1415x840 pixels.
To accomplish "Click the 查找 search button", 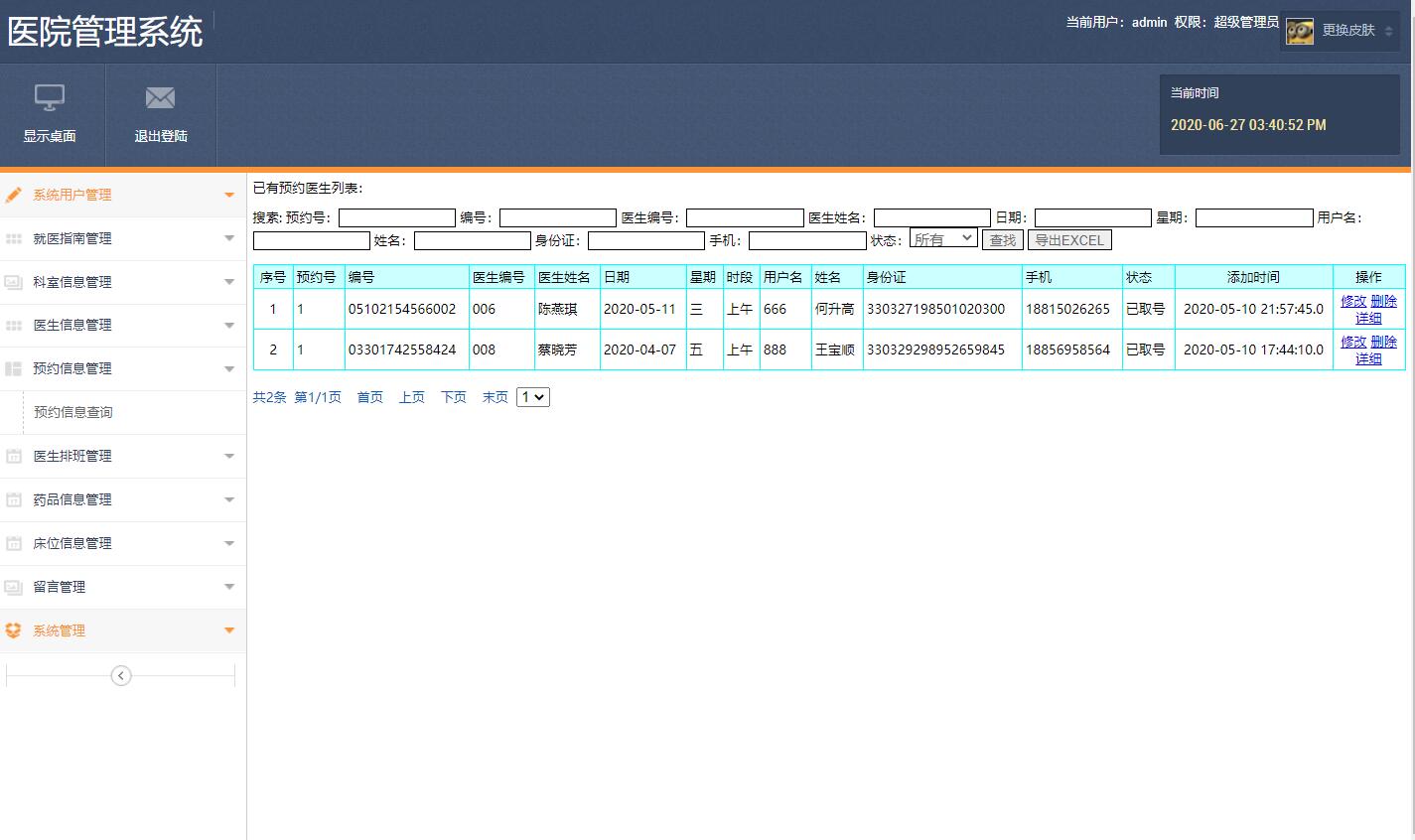I will pyautogui.click(x=1002, y=238).
